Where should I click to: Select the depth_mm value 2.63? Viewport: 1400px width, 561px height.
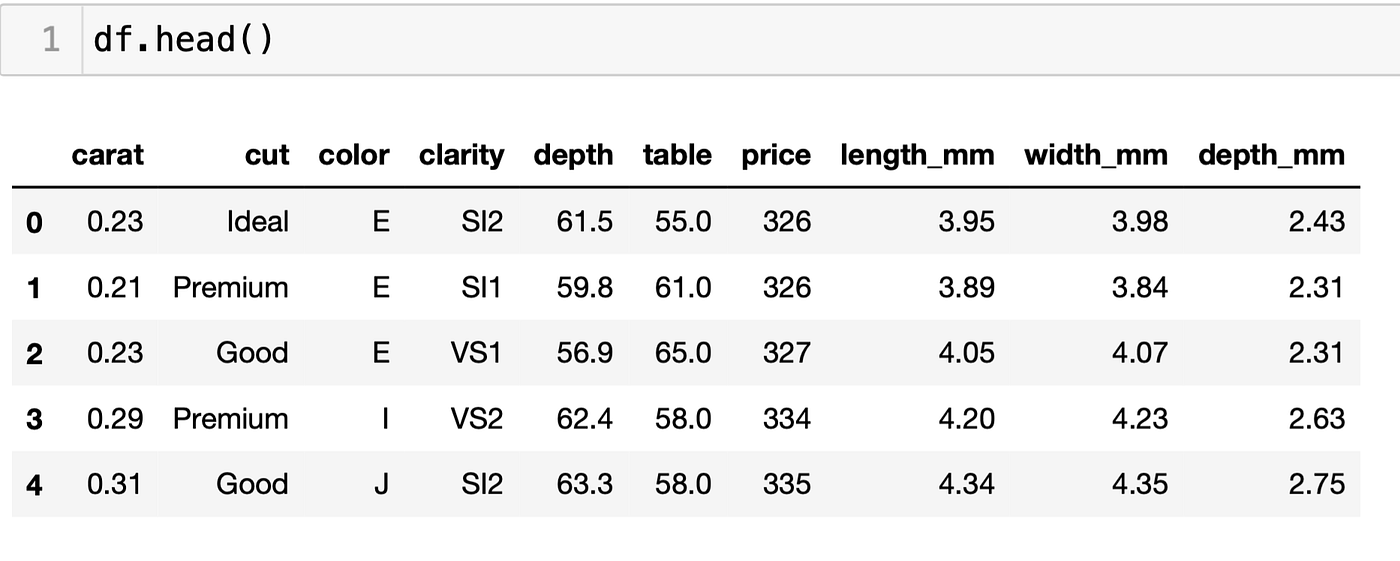tap(1316, 418)
